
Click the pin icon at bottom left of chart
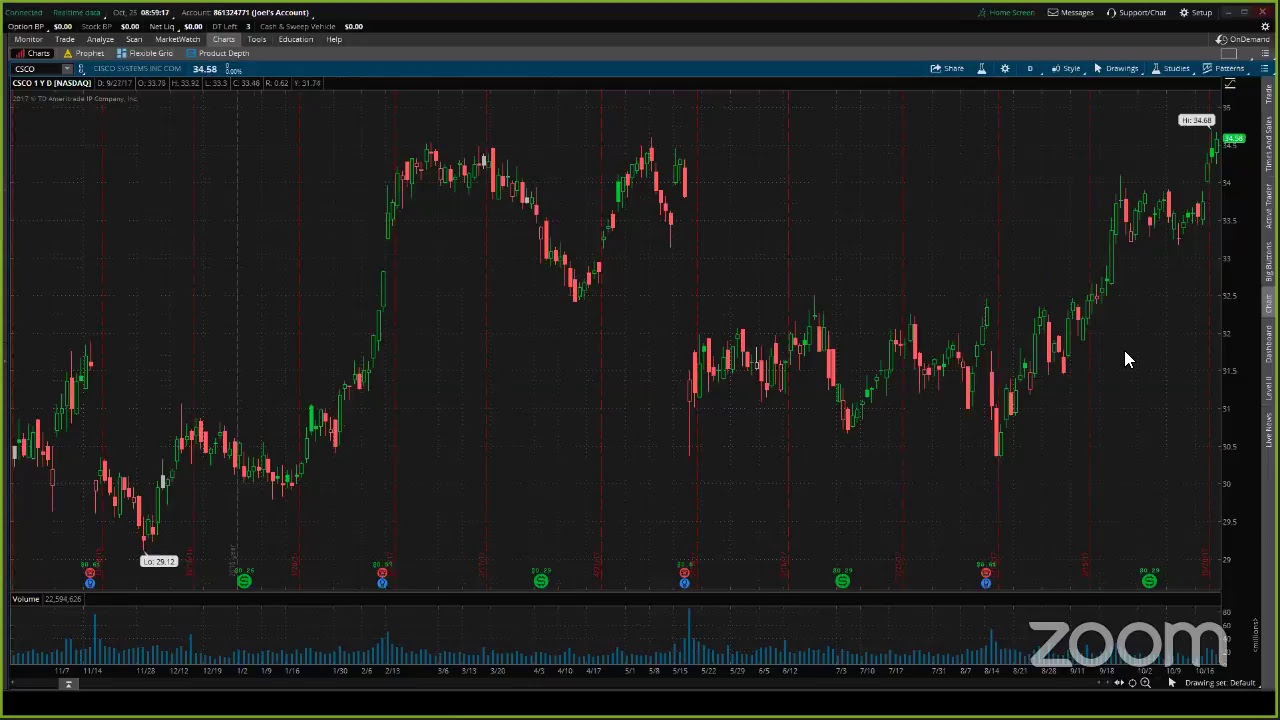pos(69,684)
